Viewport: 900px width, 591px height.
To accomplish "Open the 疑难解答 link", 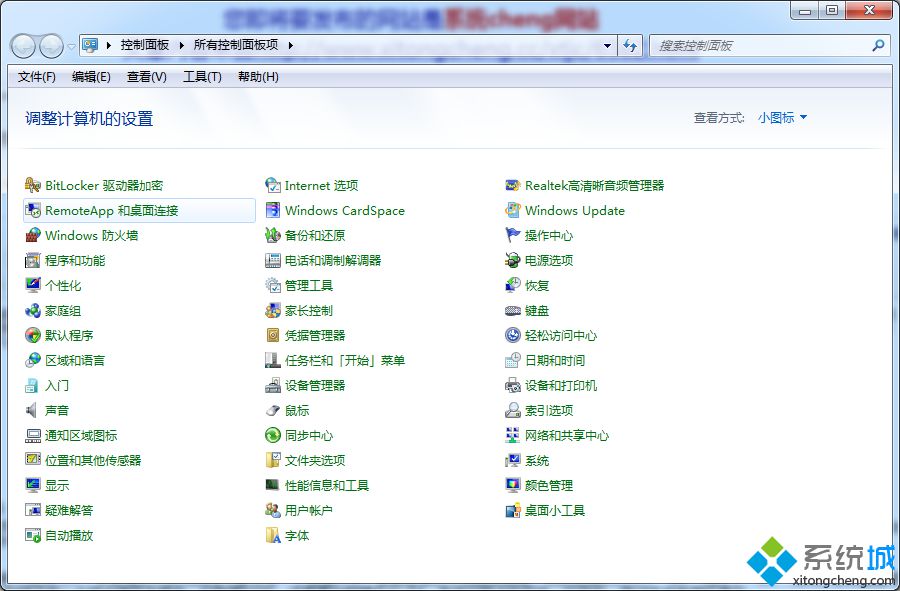I will pos(69,511).
